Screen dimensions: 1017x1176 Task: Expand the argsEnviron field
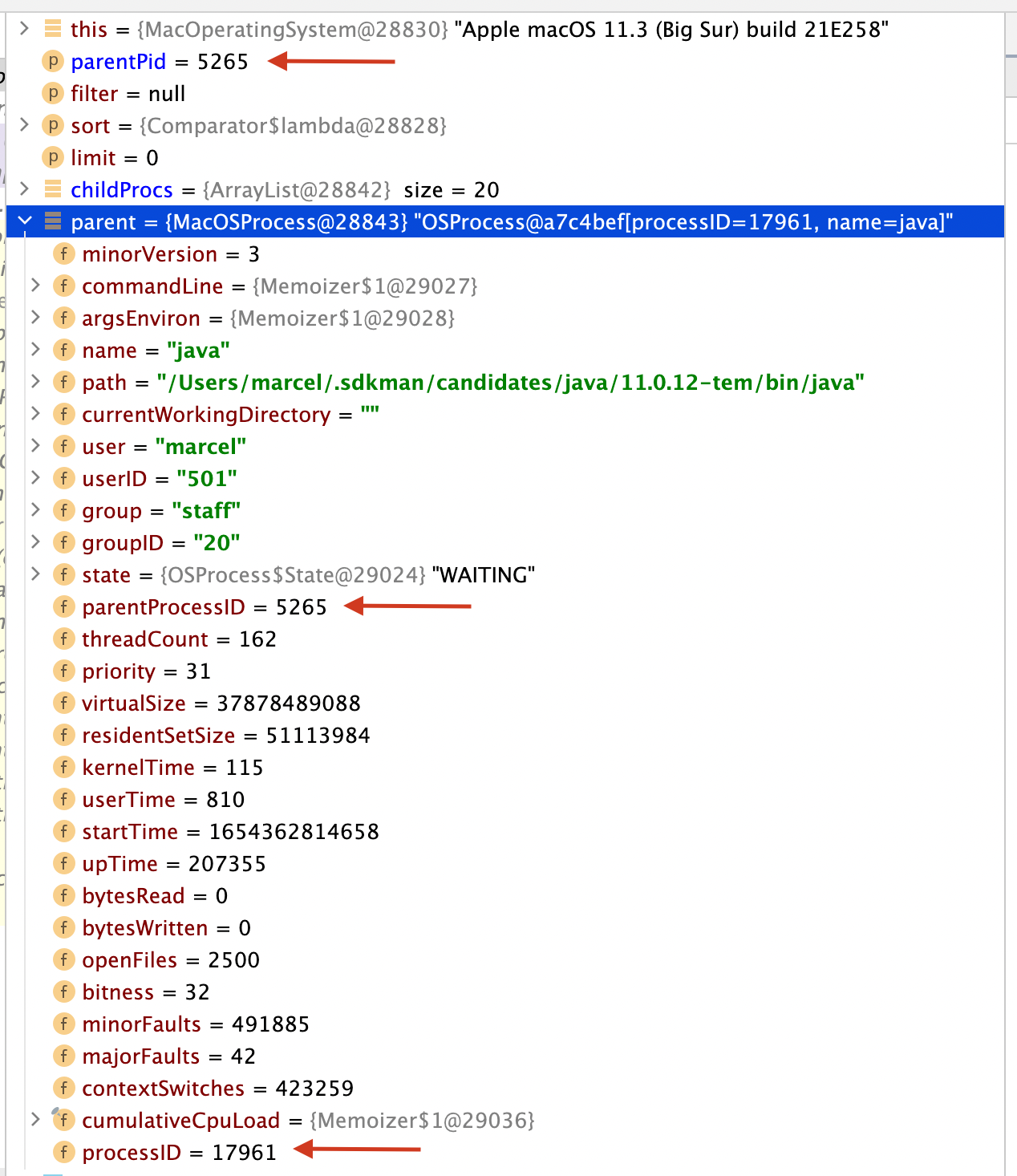point(35,318)
